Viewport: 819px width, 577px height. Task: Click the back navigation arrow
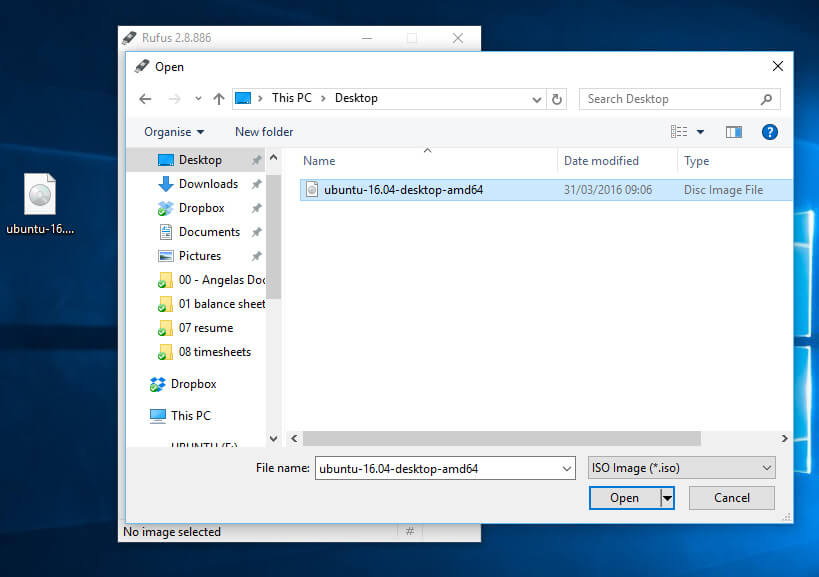click(145, 98)
